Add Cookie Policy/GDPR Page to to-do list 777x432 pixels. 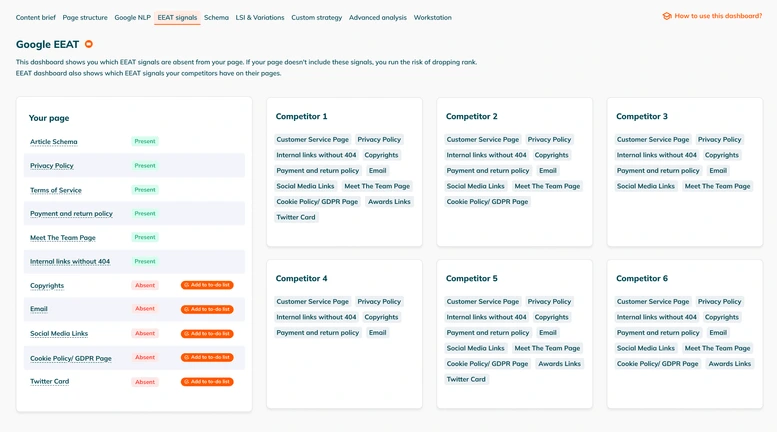(x=207, y=357)
